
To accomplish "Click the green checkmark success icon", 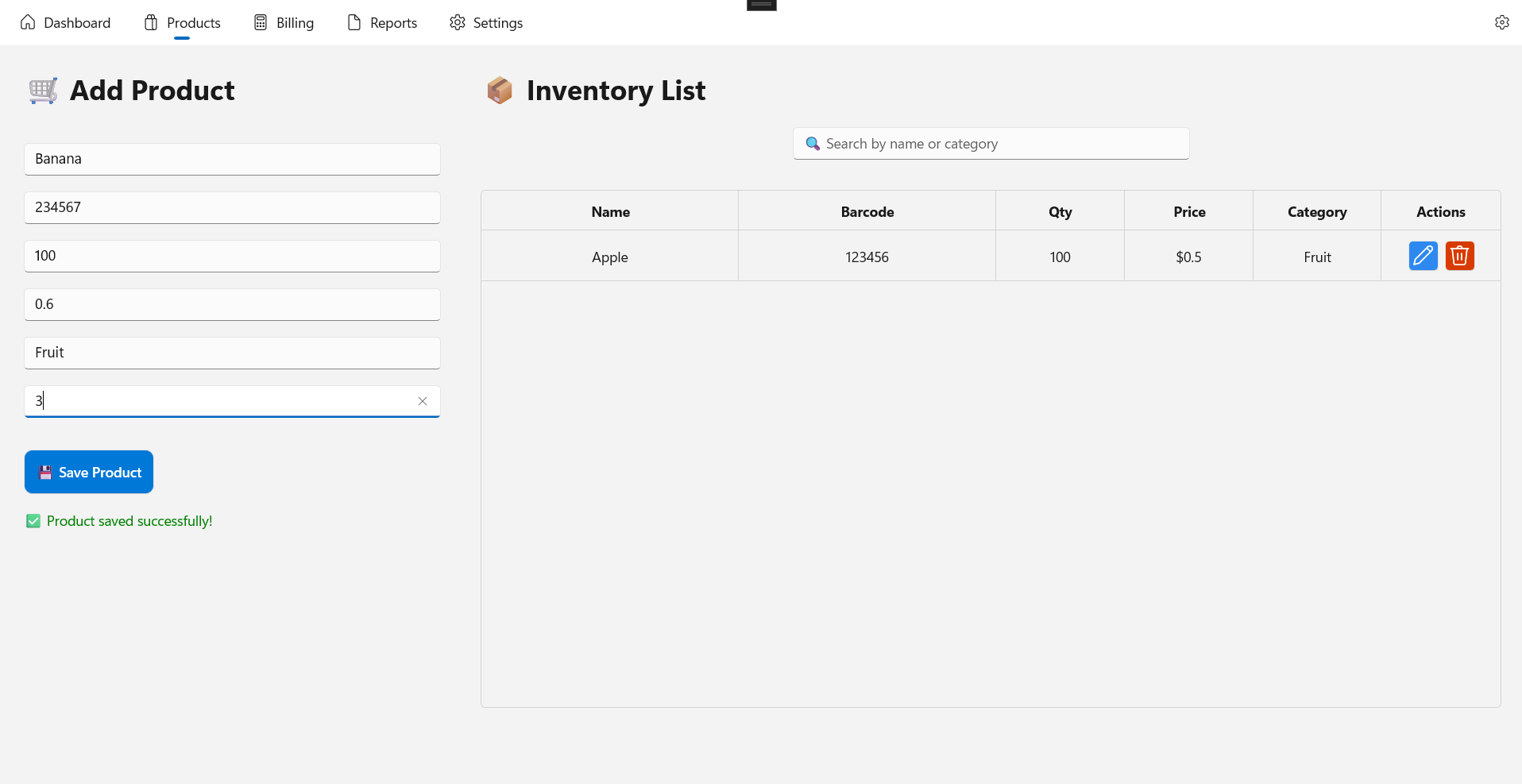I will click(x=33, y=521).
